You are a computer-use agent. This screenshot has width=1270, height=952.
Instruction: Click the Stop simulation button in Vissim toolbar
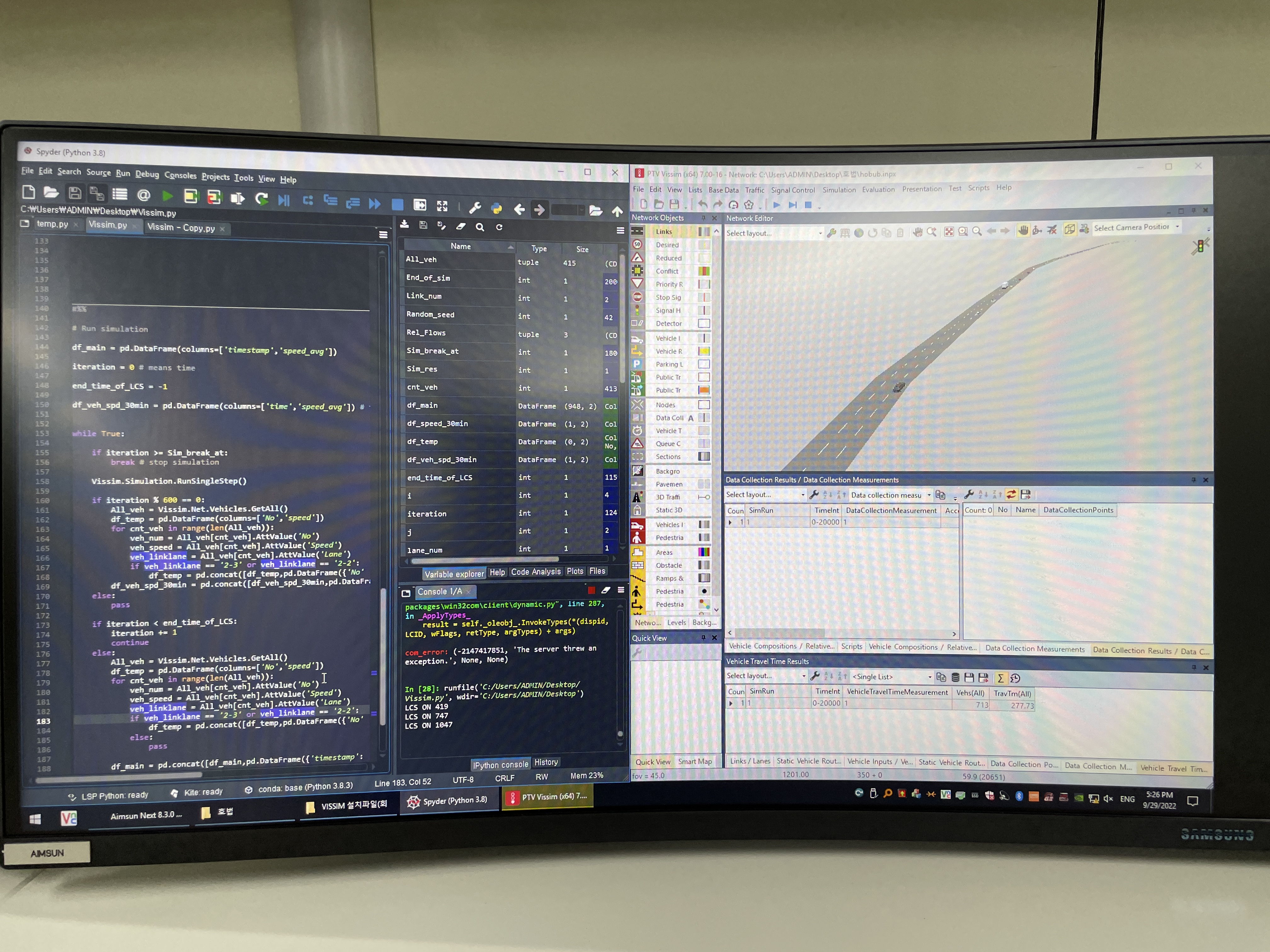tap(808, 205)
